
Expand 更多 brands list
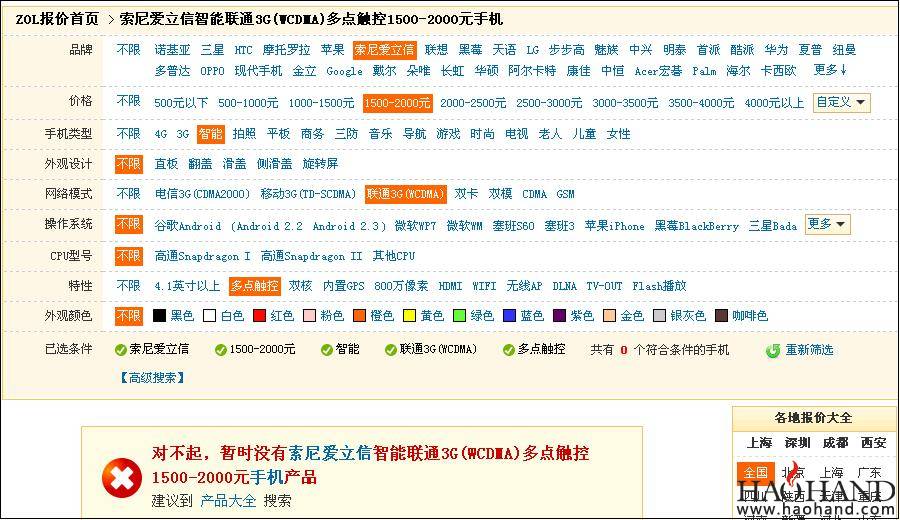[830, 70]
